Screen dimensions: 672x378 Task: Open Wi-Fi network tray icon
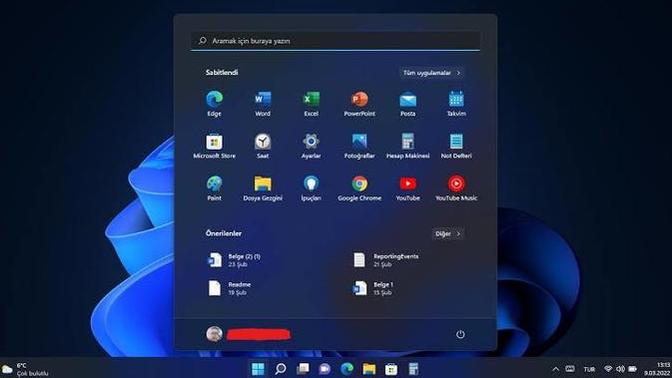pos(608,369)
